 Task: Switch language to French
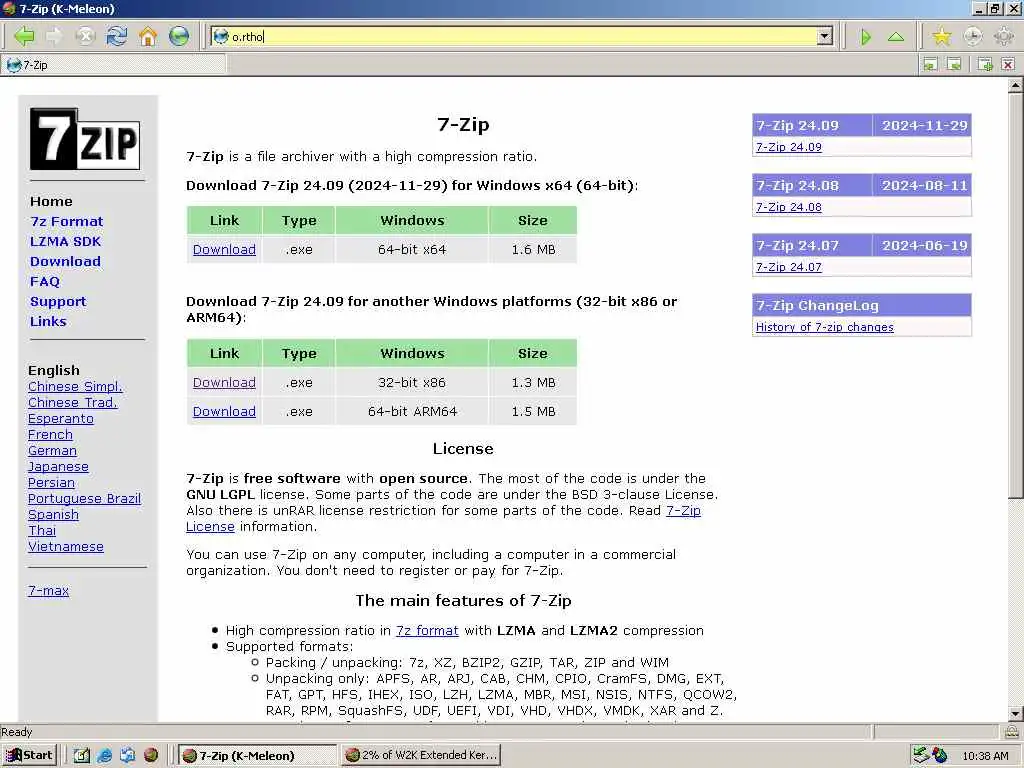50,435
